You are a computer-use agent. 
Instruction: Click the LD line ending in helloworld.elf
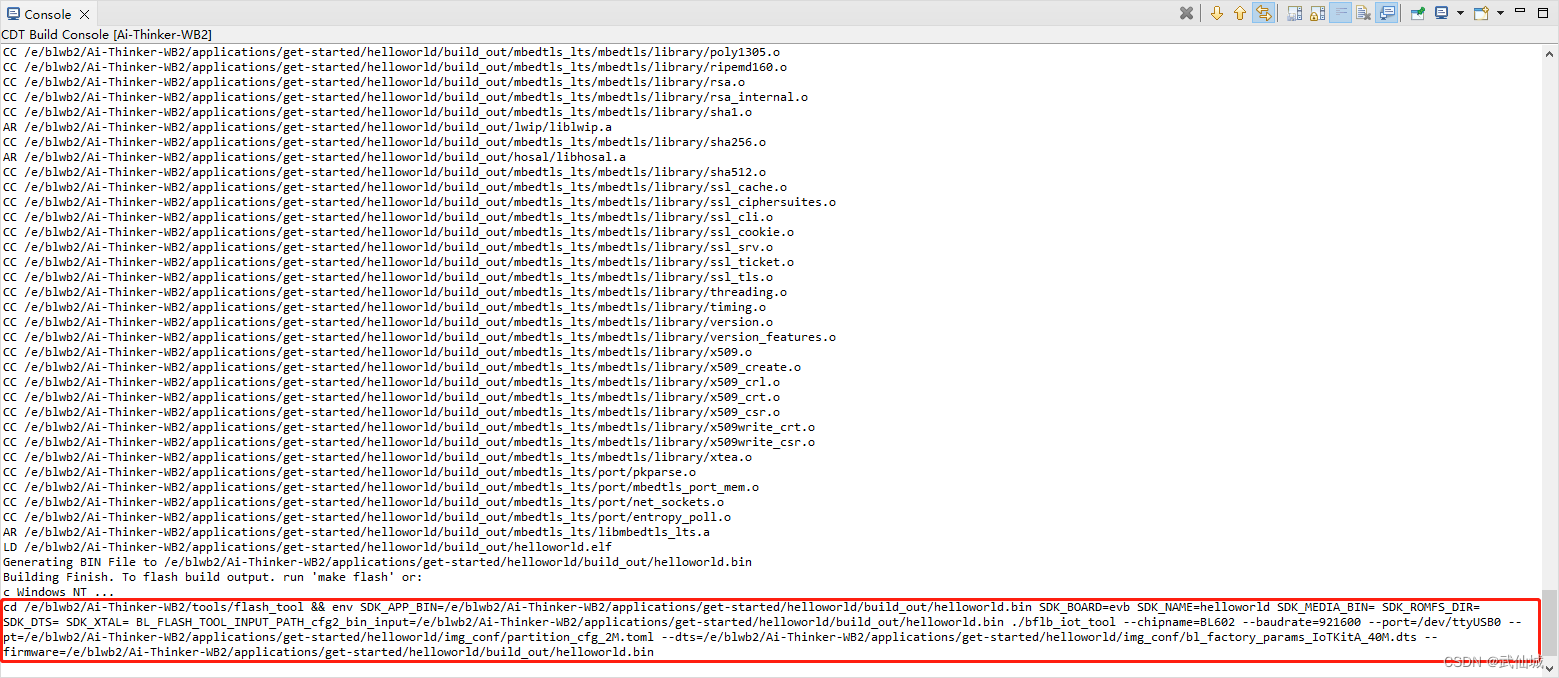pos(307,547)
